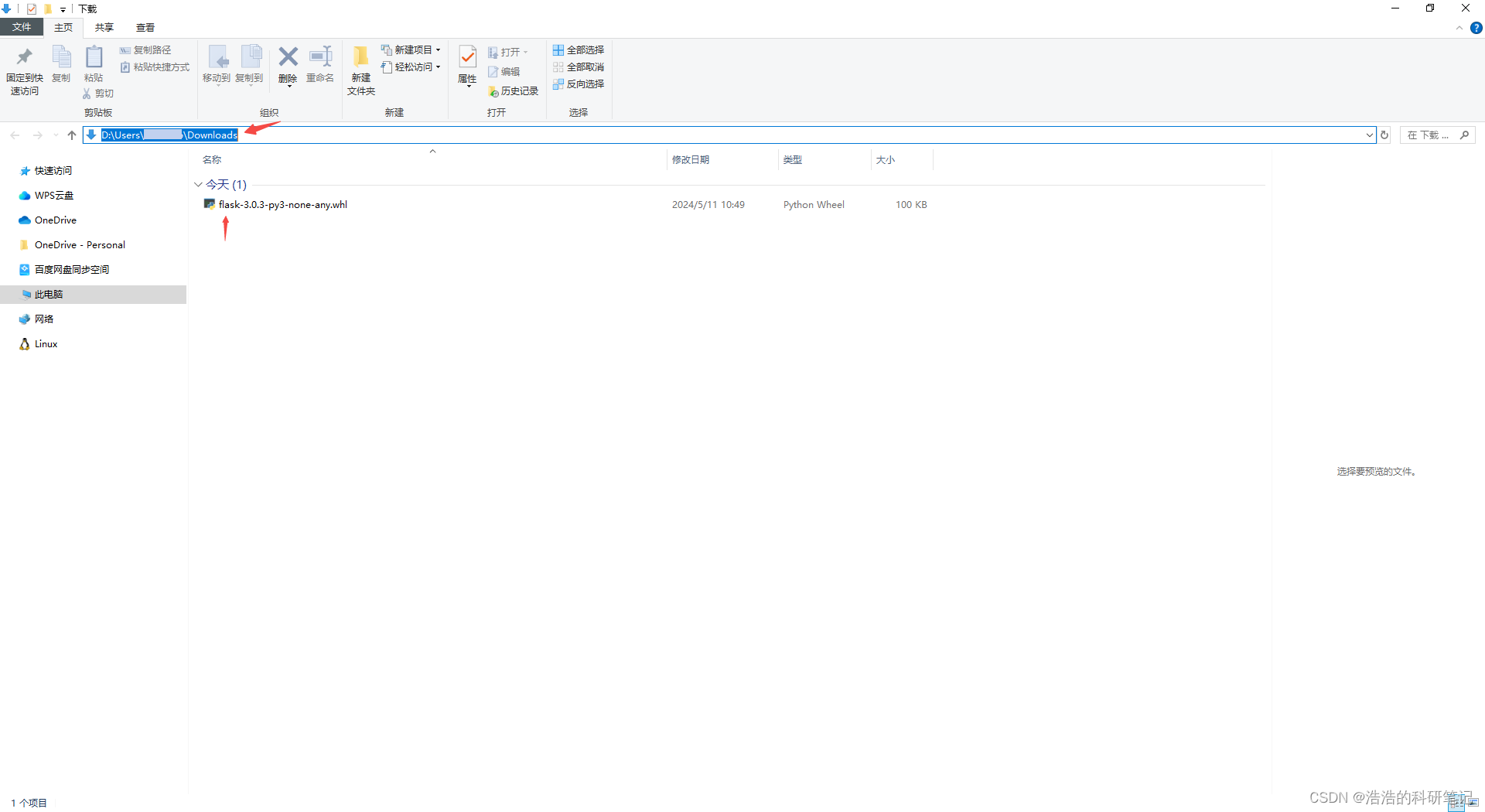Open 历史记录 file history
The width and height of the screenshot is (1485, 812).
(513, 91)
